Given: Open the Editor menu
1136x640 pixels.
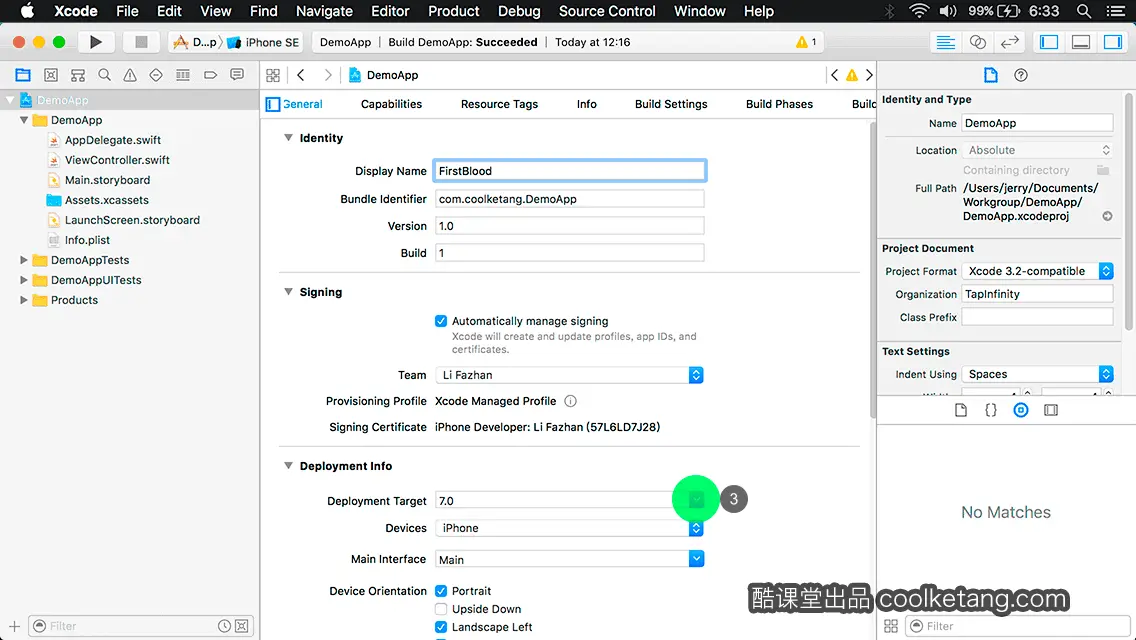Looking at the screenshot, I should 390,11.
